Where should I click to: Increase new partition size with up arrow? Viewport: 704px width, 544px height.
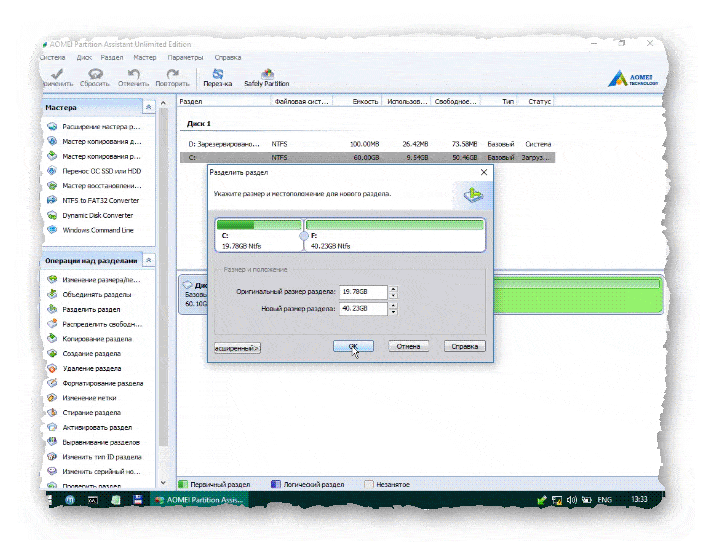click(x=393, y=306)
